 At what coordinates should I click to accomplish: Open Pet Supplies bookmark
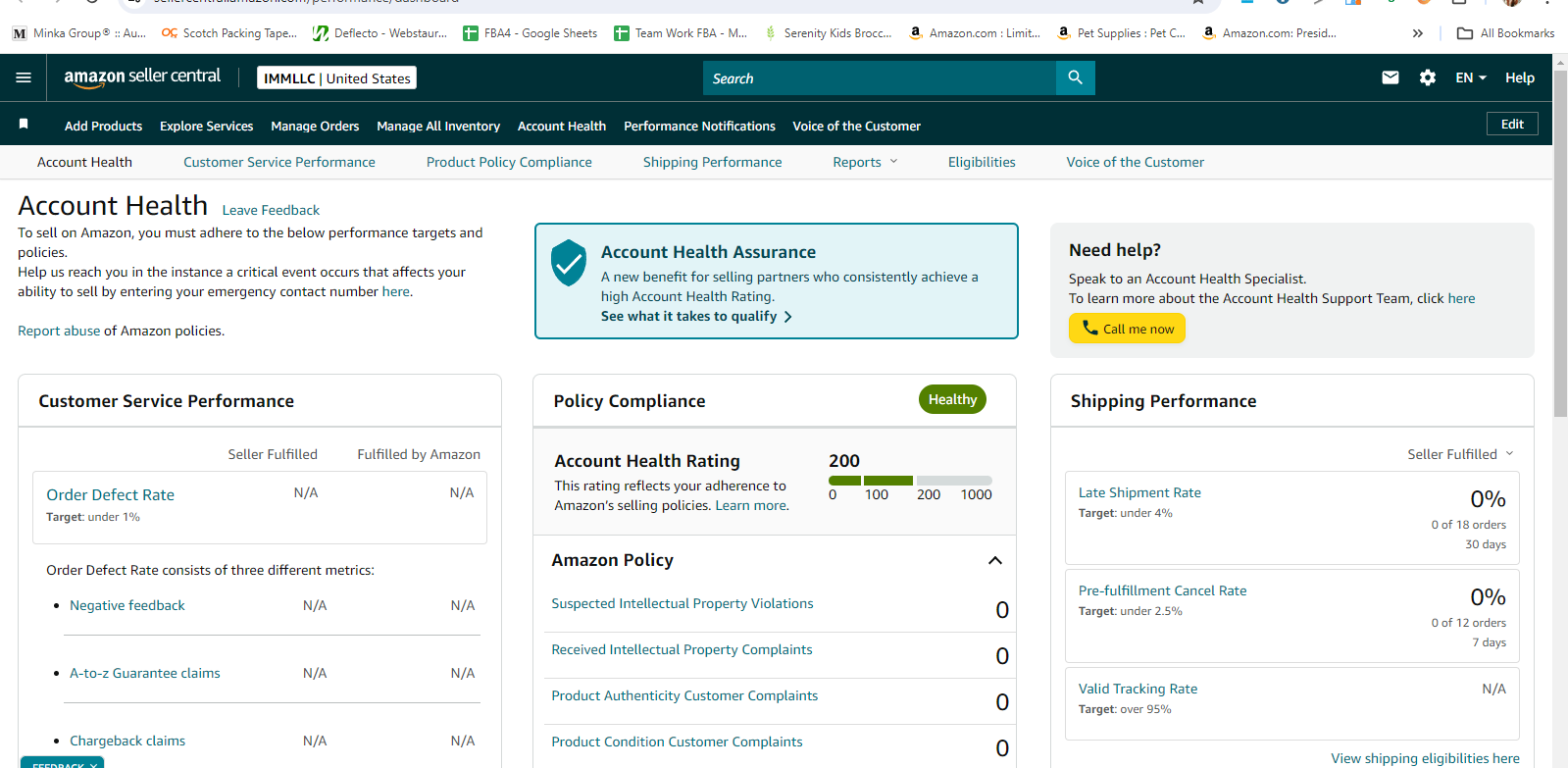point(1121,32)
